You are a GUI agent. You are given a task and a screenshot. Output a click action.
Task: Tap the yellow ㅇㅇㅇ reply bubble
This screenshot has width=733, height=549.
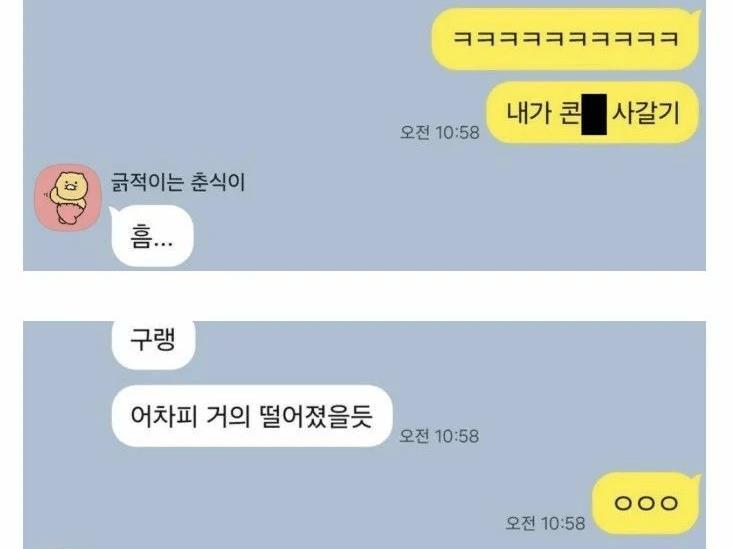647,503
